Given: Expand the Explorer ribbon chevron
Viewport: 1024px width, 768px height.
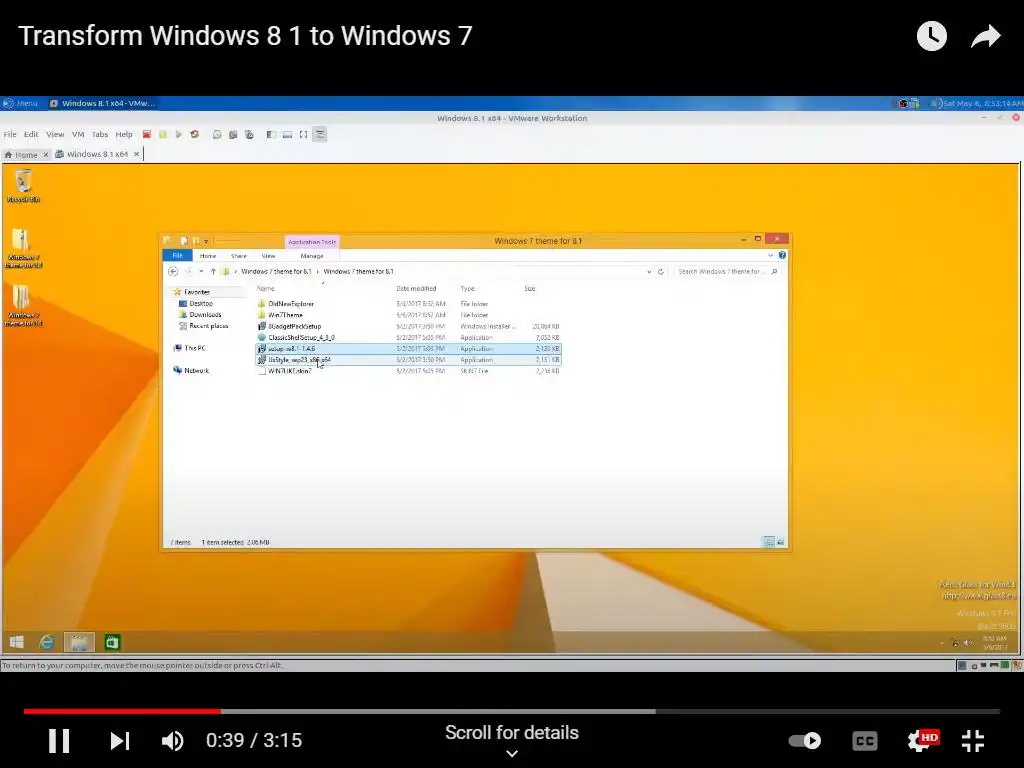Looking at the screenshot, I should click(771, 255).
